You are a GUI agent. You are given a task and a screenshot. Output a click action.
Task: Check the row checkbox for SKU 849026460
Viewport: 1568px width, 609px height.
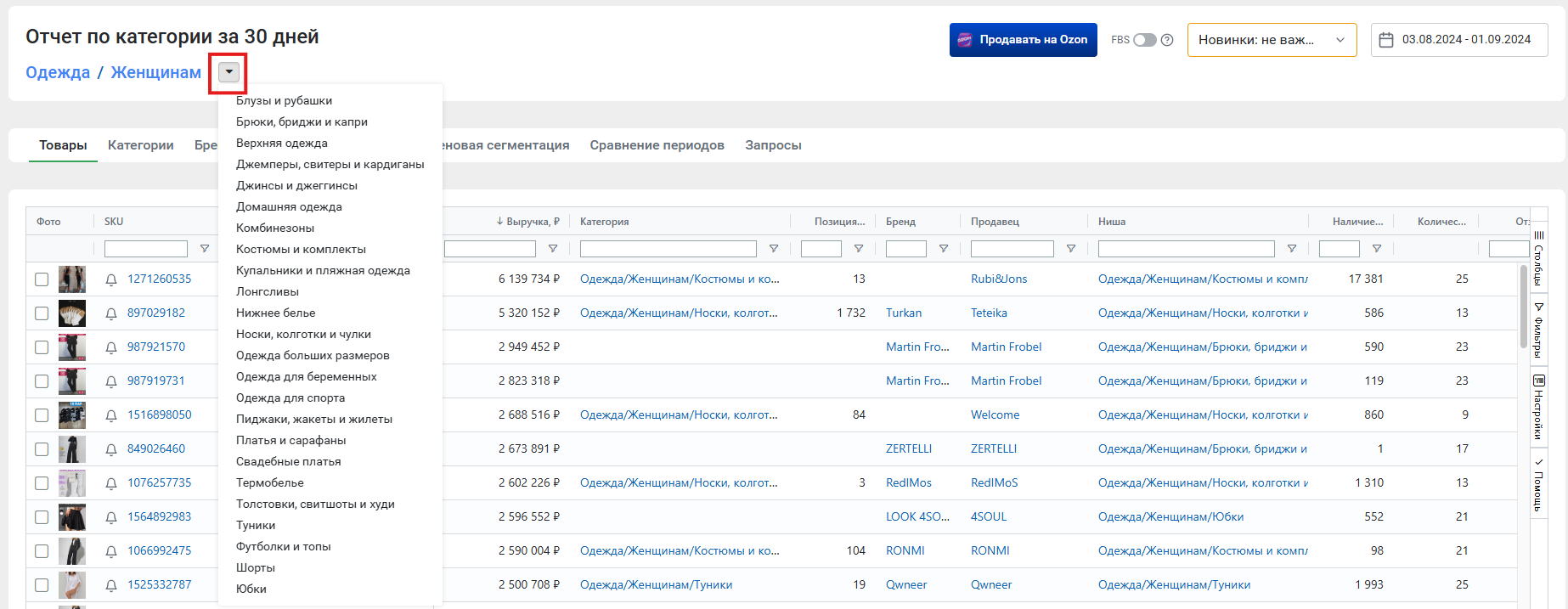coord(42,449)
